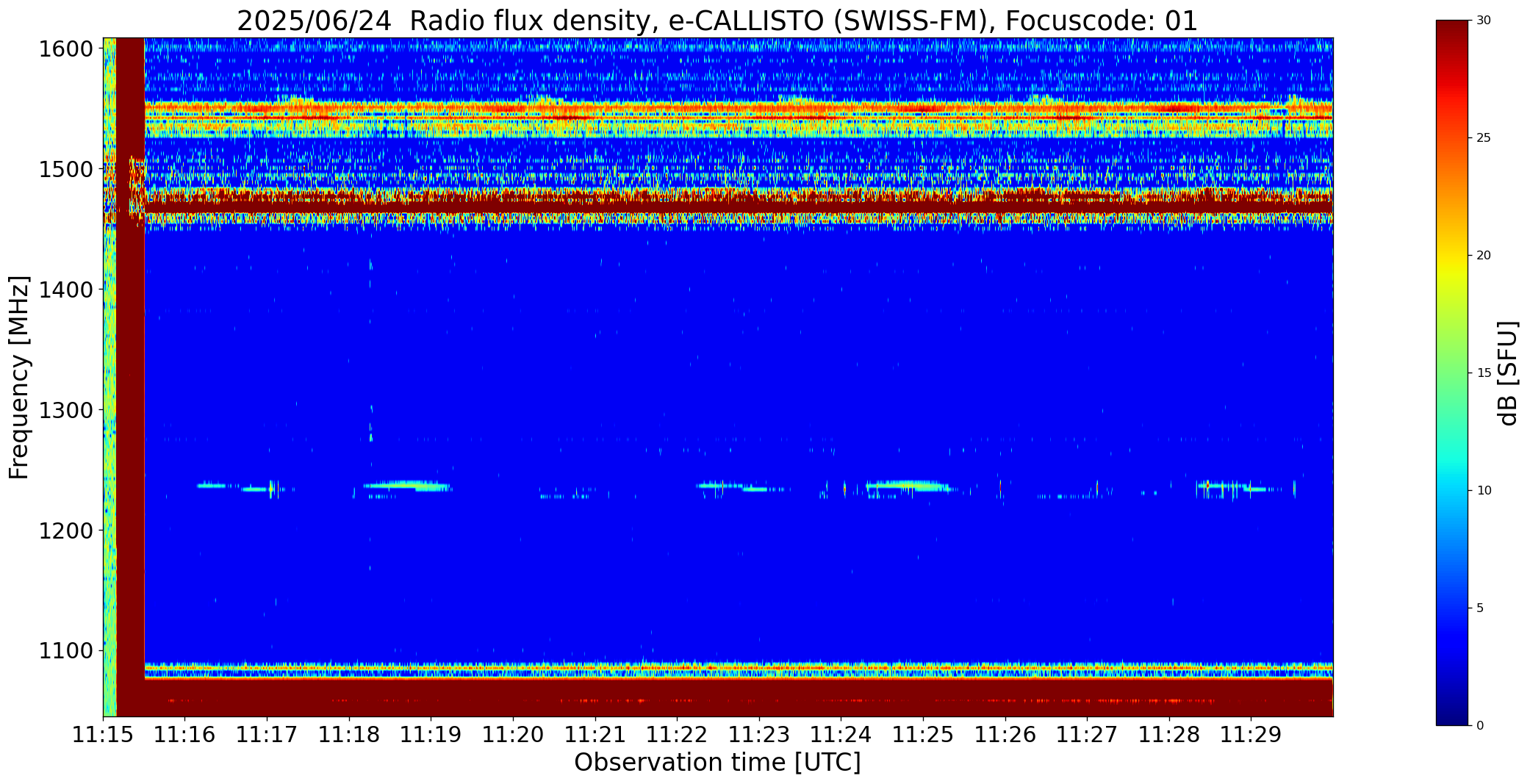The height and width of the screenshot is (784, 1530).
Task: Click the 11:26 time tick label
Action: click(1005, 735)
